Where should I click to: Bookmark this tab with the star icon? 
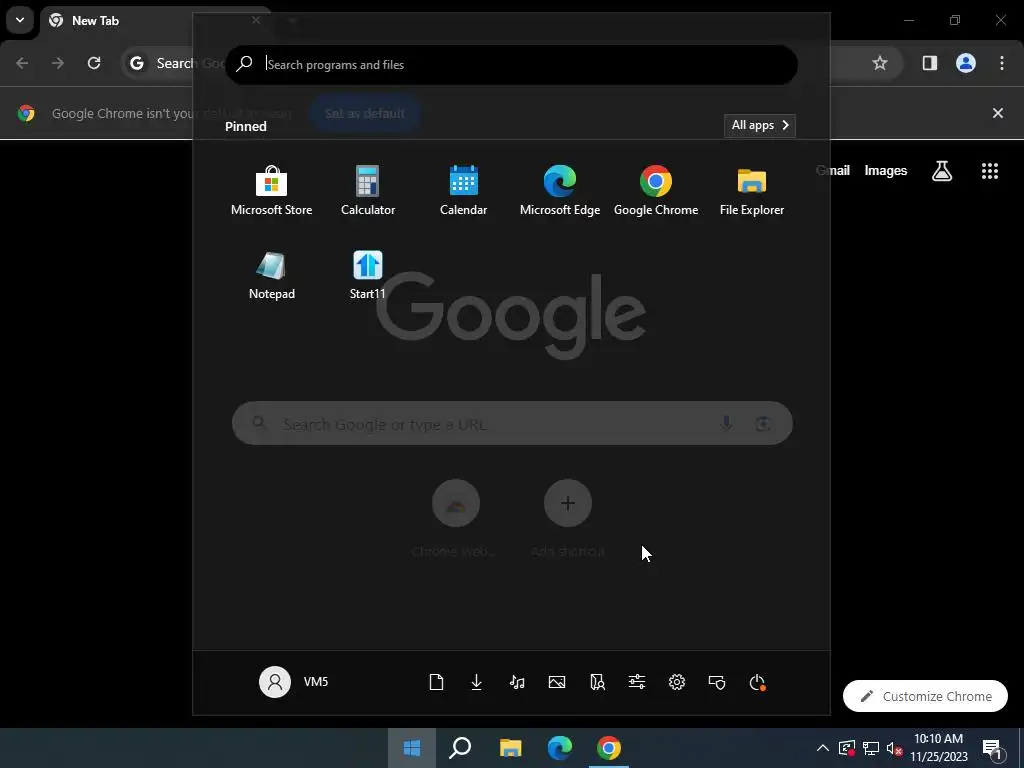(880, 63)
